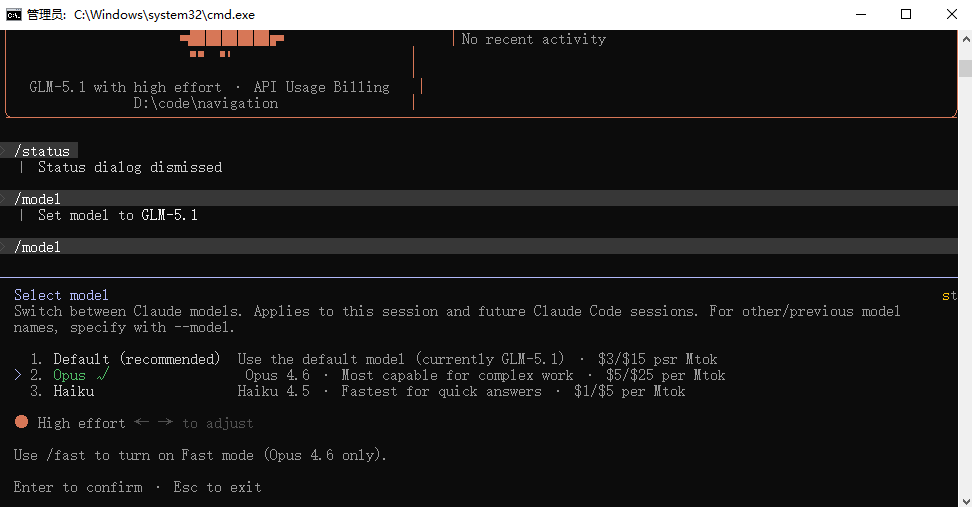Click the cmd.exe icon in title bar
972x507 pixels.
(14, 14)
